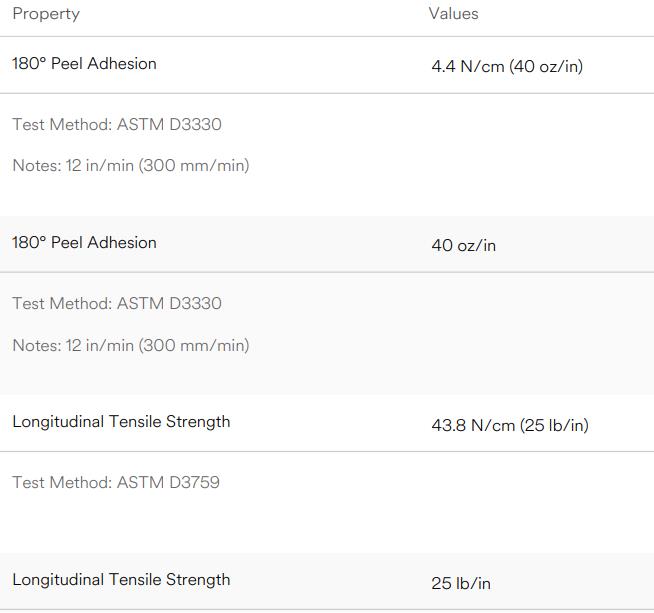The image size is (654, 613).
Task: Click the (25 lb/in) parenthetical
Action: click(x=554, y=425)
